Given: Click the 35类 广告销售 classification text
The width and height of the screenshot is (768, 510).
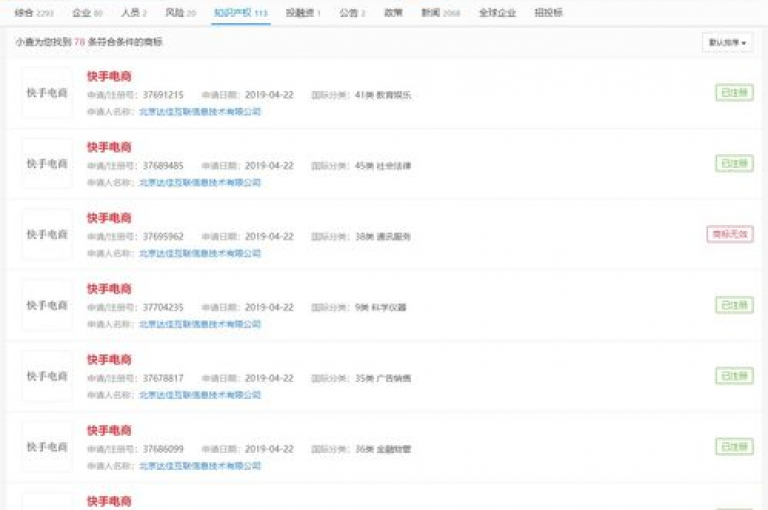Looking at the screenshot, I should click(x=383, y=378).
